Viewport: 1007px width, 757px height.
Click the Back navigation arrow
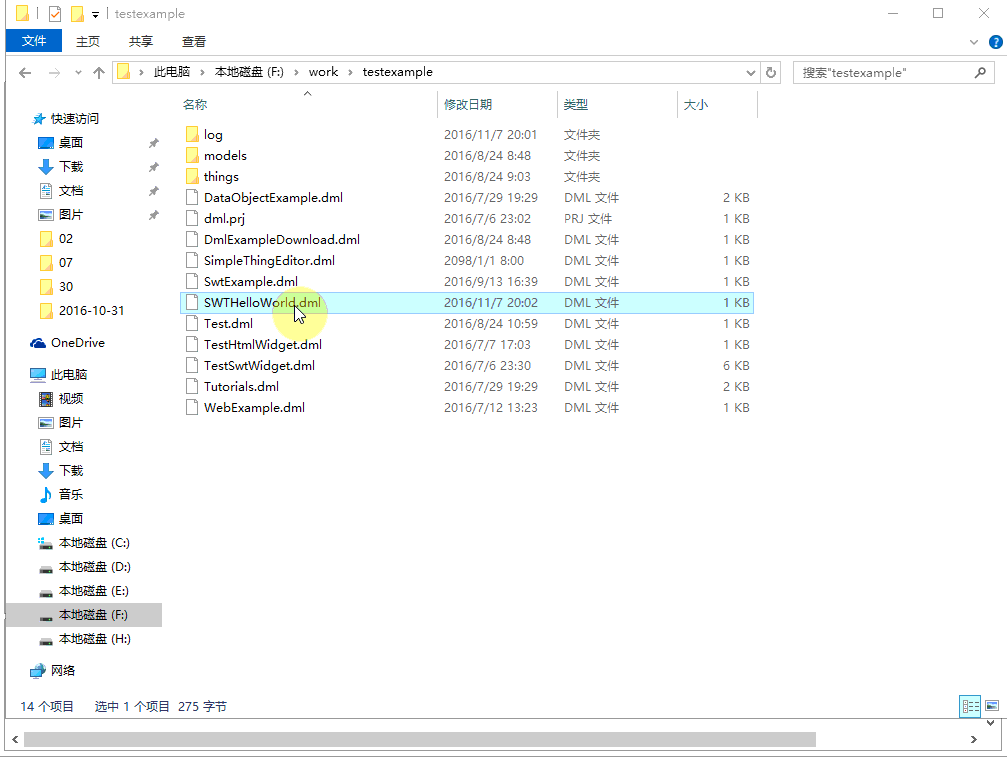pyautogui.click(x=26, y=73)
